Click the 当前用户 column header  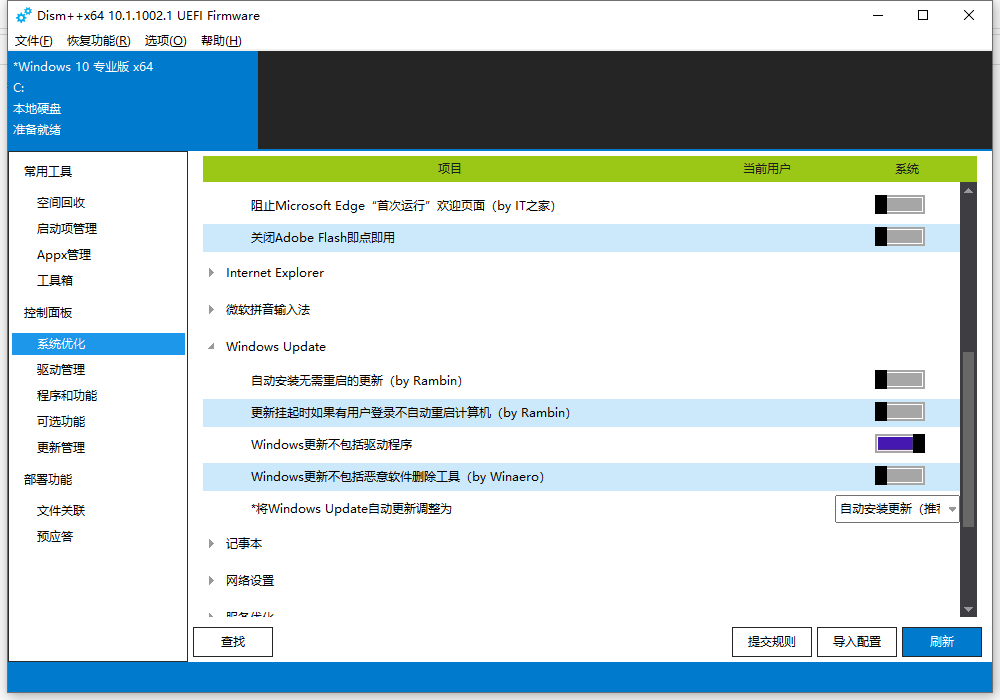[x=767, y=169]
